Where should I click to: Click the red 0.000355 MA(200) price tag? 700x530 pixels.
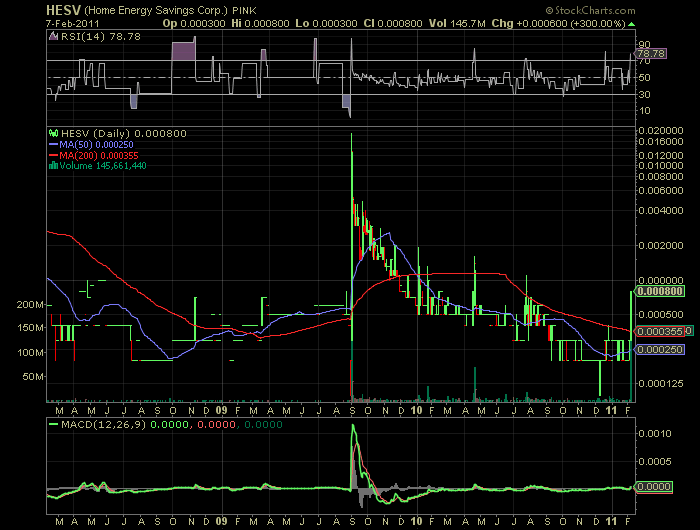(x=660, y=331)
